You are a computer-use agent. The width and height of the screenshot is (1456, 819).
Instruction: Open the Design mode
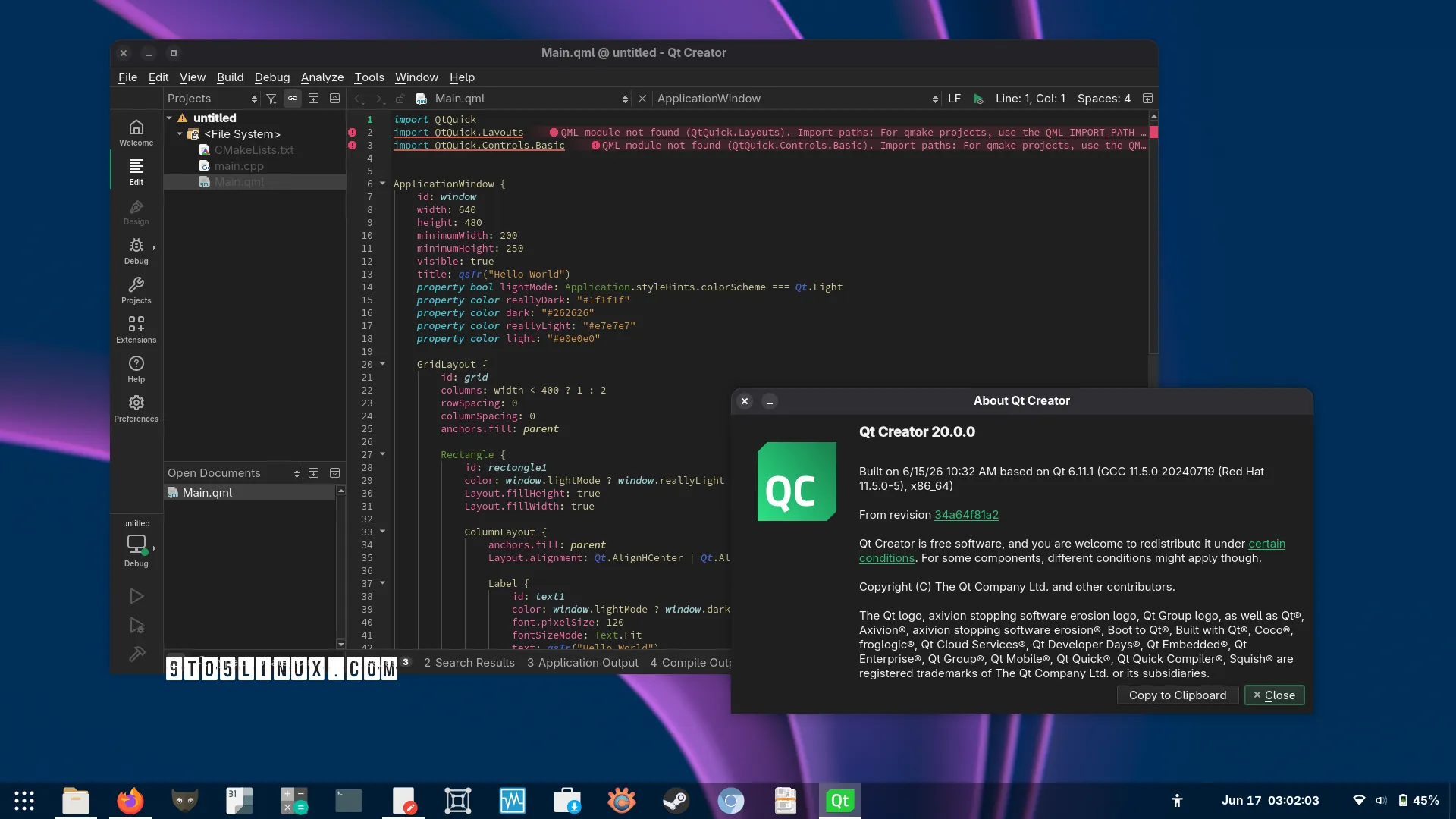tap(136, 212)
